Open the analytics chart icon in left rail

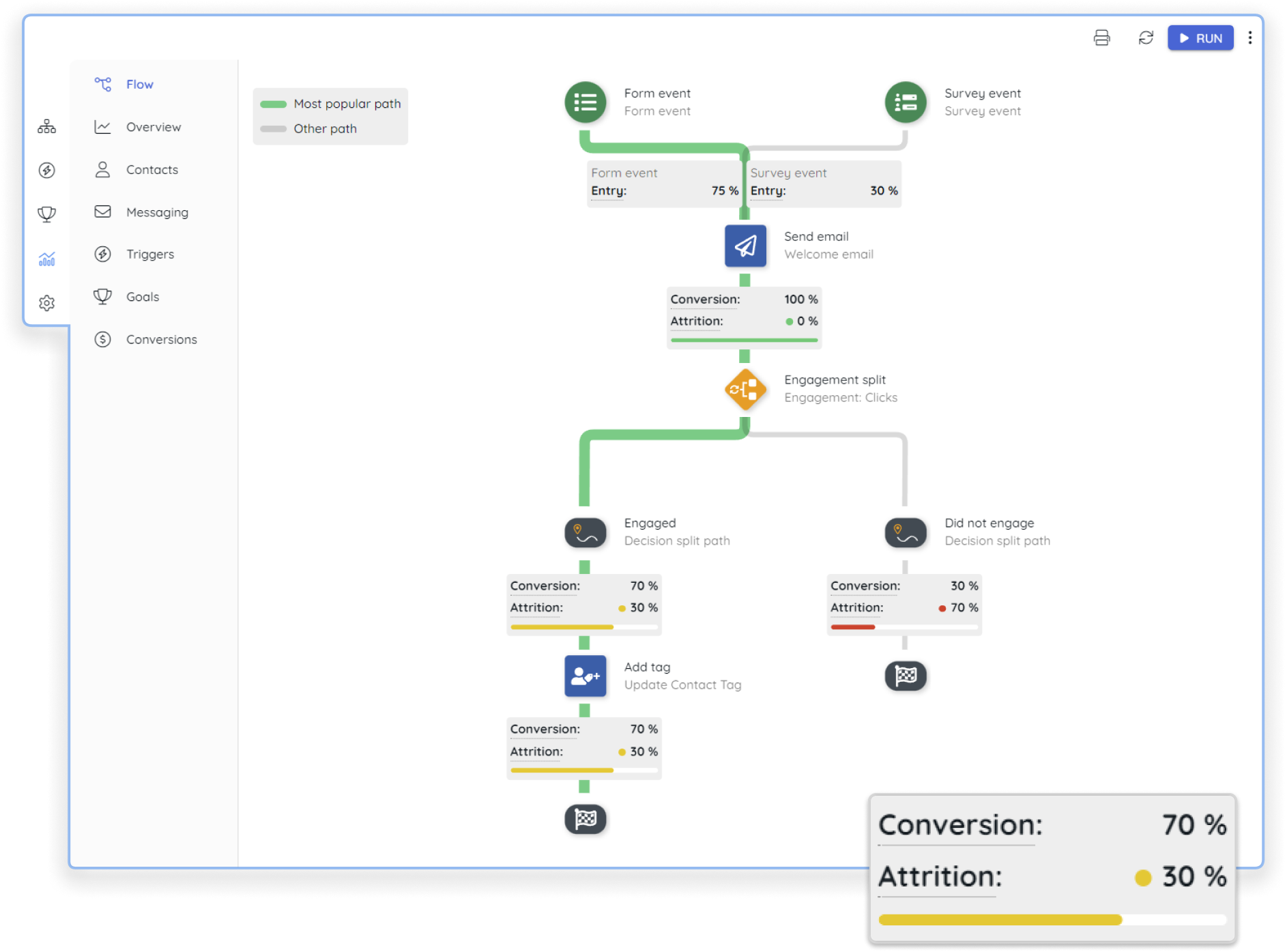[x=47, y=259]
